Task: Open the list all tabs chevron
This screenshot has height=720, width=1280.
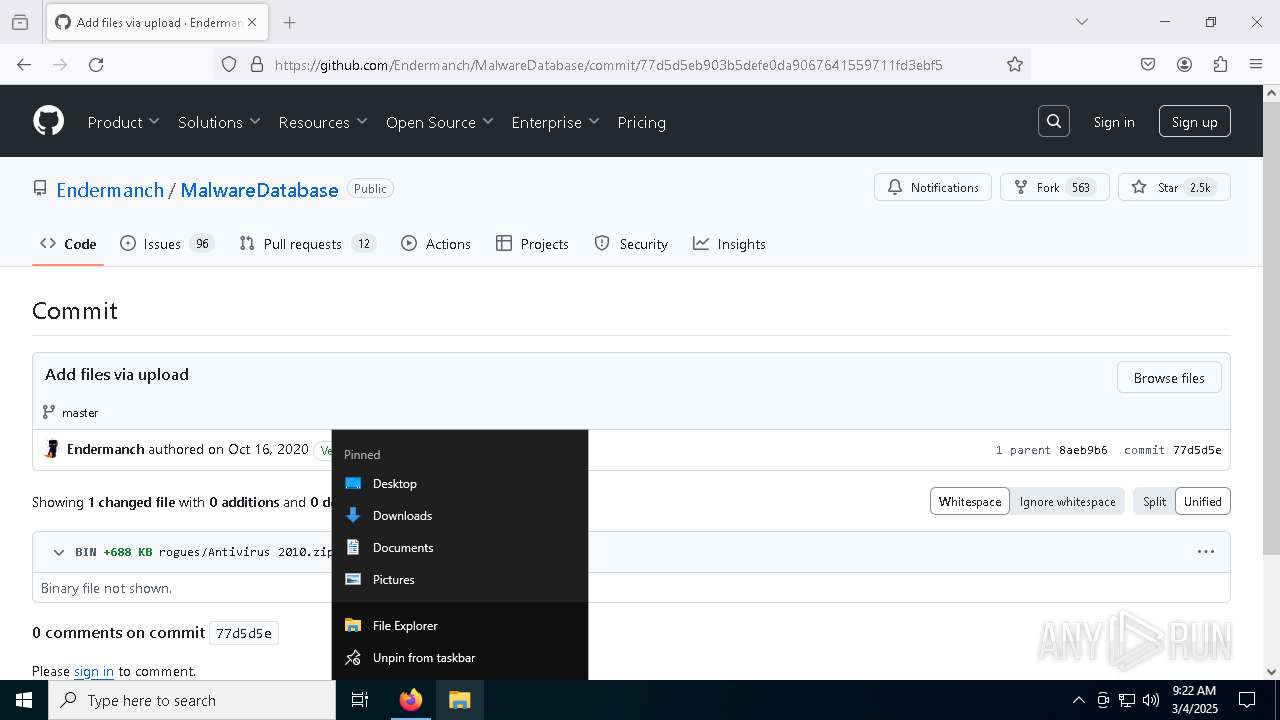Action: (1081, 22)
